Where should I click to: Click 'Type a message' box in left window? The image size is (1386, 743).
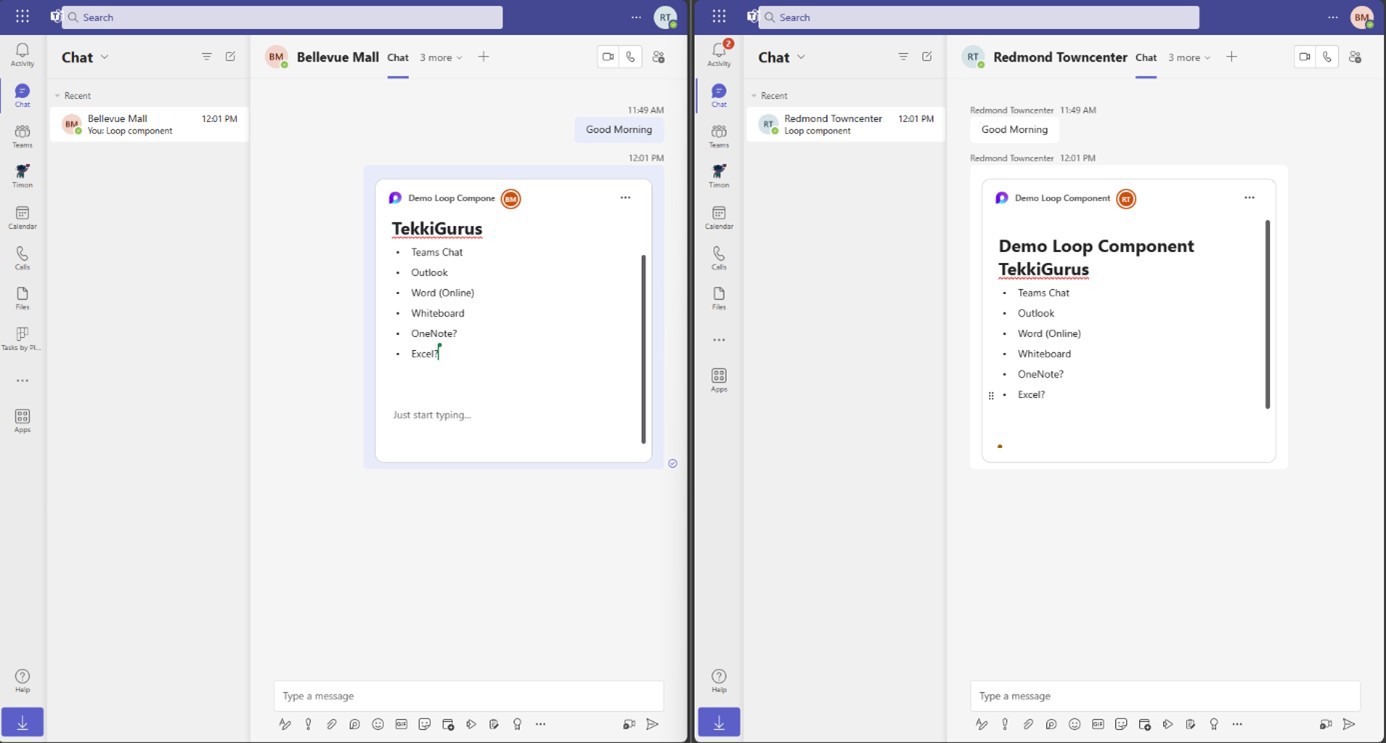(x=469, y=696)
